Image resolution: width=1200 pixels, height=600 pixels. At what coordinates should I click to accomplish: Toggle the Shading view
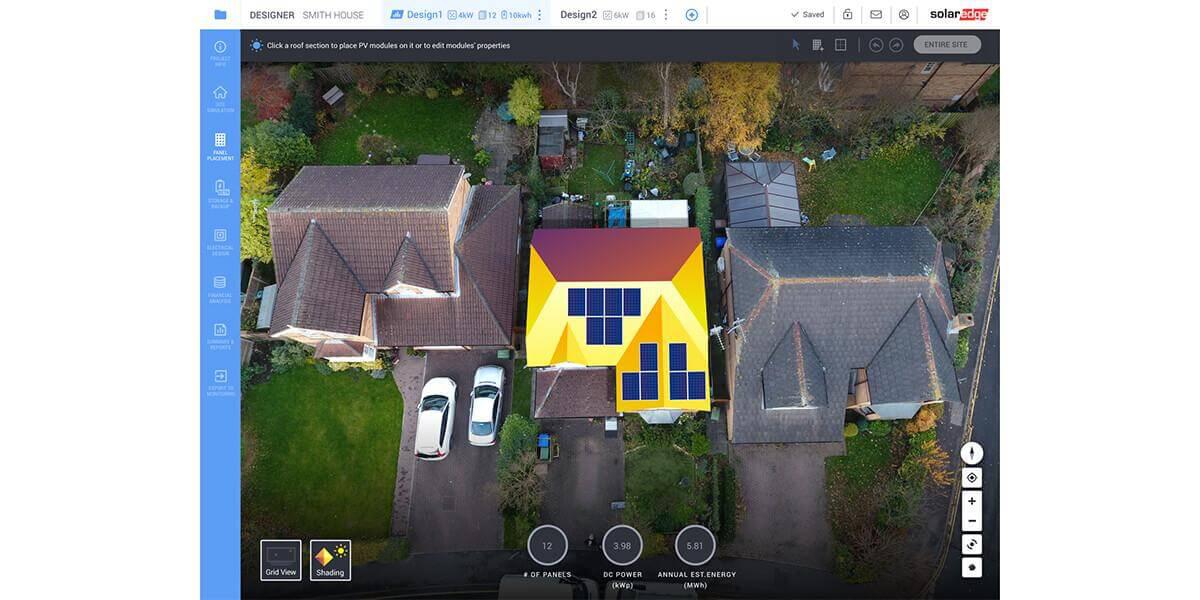(x=330, y=560)
